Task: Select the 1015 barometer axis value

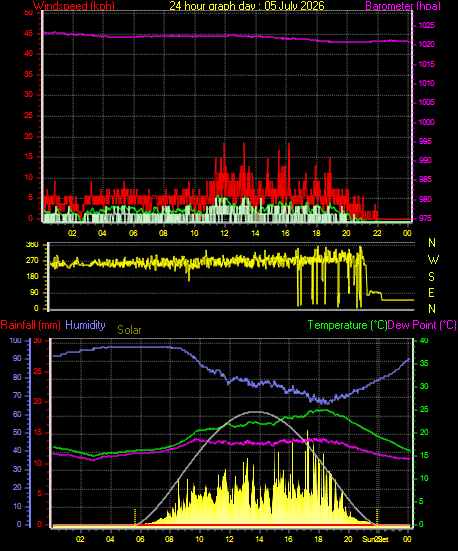Action: (x=426, y=64)
